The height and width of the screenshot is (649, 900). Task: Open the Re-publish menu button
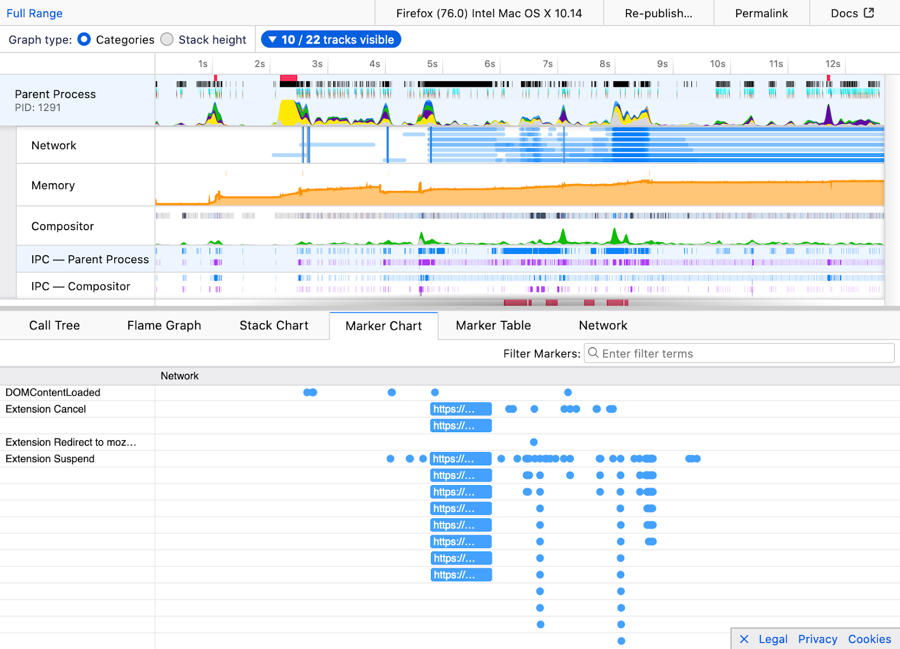click(x=658, y=13)
